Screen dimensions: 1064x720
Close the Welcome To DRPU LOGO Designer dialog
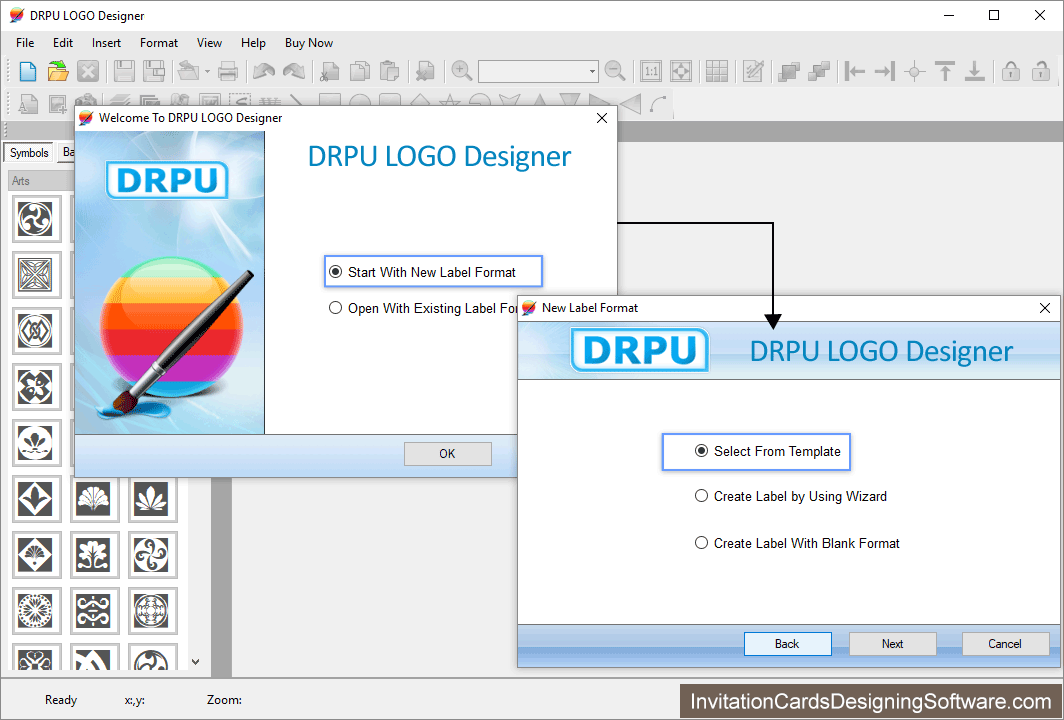[x=601, y=118]
